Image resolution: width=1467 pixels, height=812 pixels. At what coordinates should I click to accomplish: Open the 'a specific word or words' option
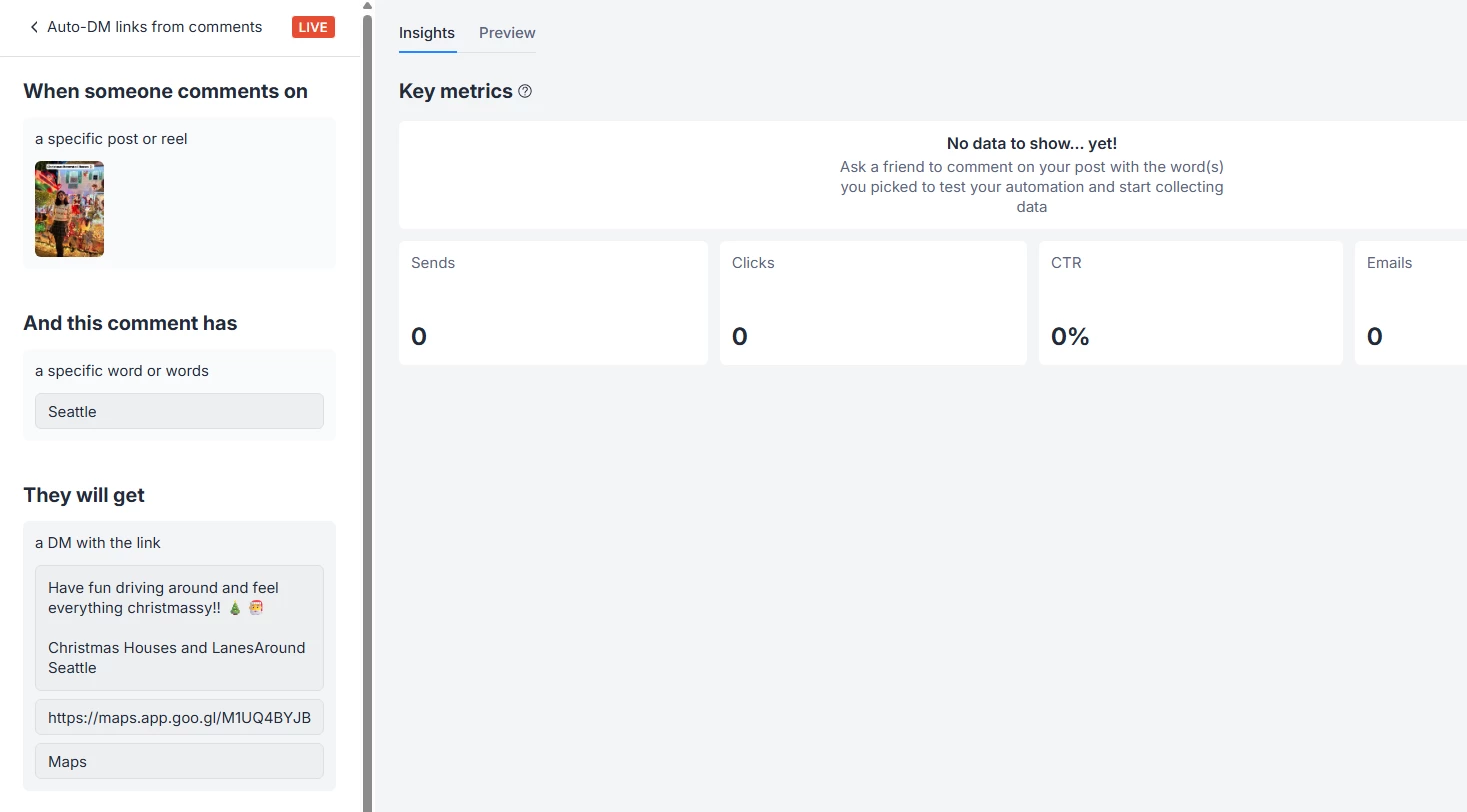pos(122,371)
